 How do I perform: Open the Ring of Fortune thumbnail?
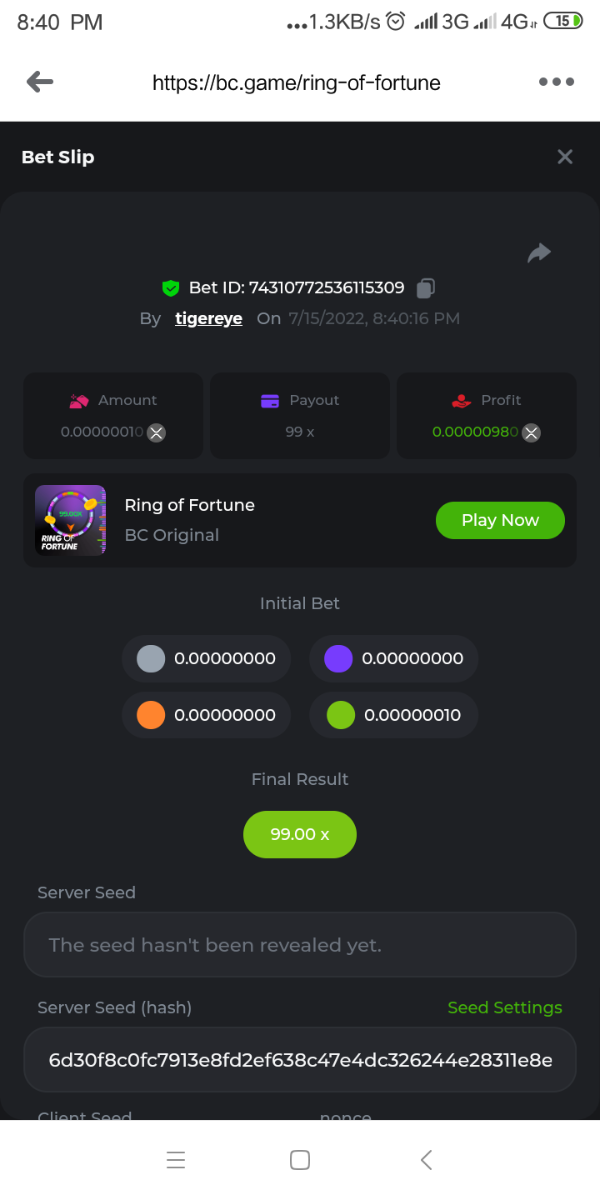pyautogui.click(x=71, y=520)
